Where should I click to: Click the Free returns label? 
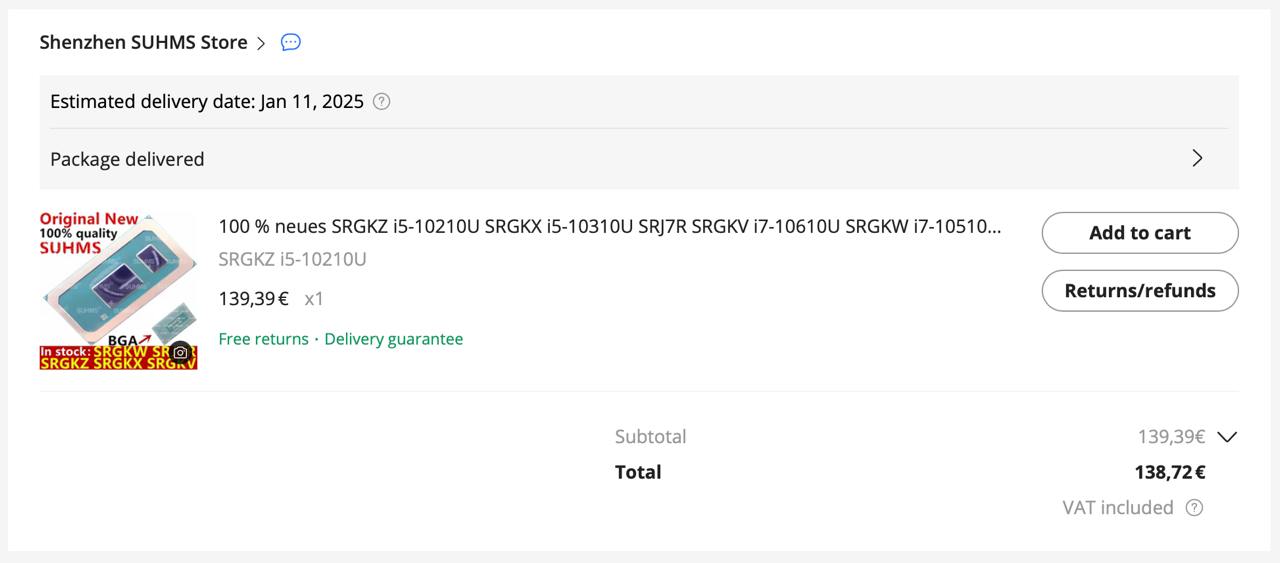pos(264,339)
